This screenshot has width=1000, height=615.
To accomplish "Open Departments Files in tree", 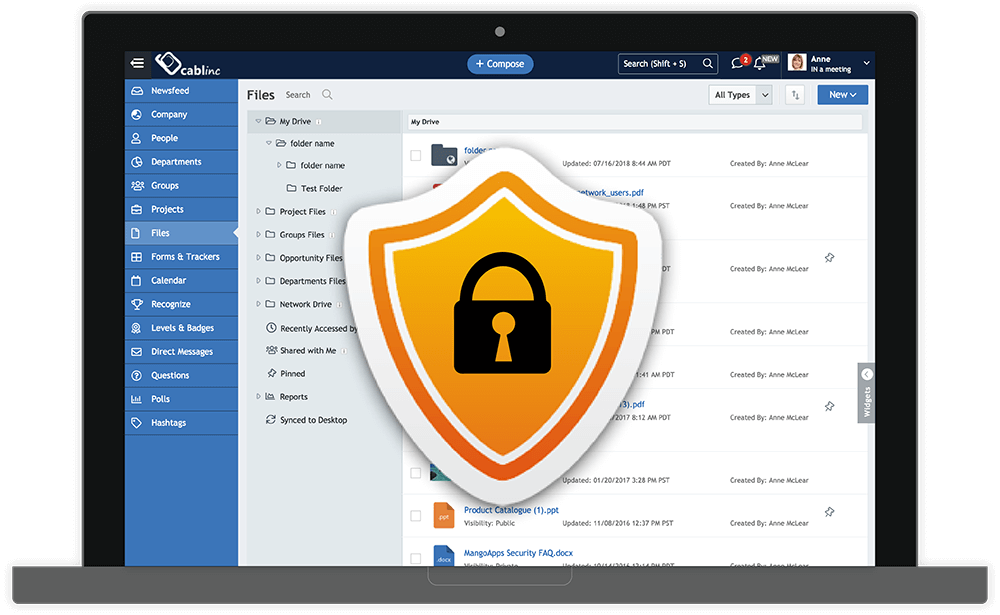I will pyautogui.click(x=312, y=281).
